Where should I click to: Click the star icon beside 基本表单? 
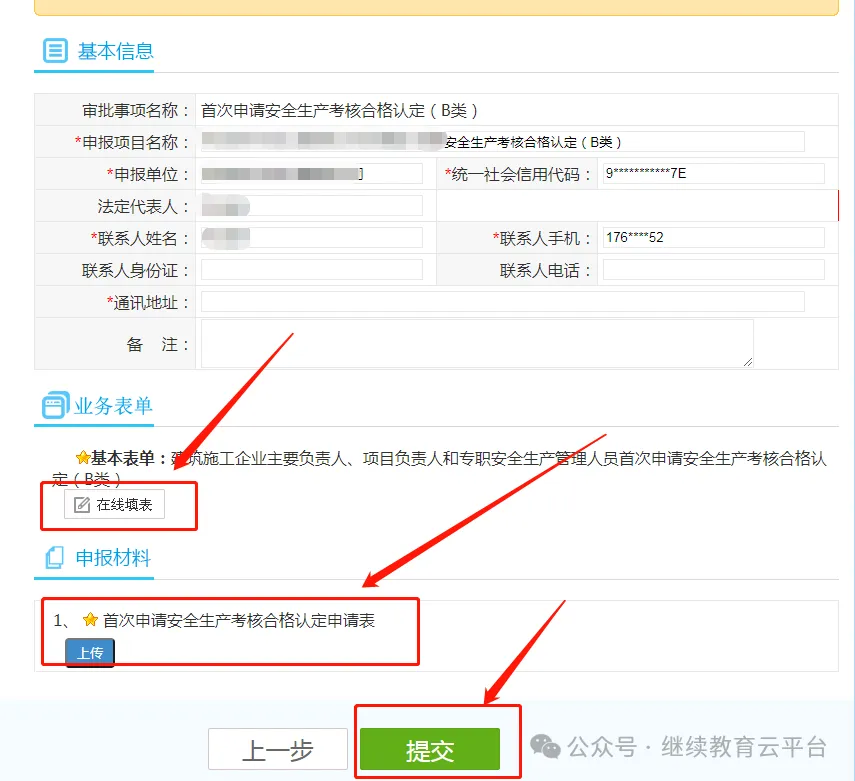point(83,457)
